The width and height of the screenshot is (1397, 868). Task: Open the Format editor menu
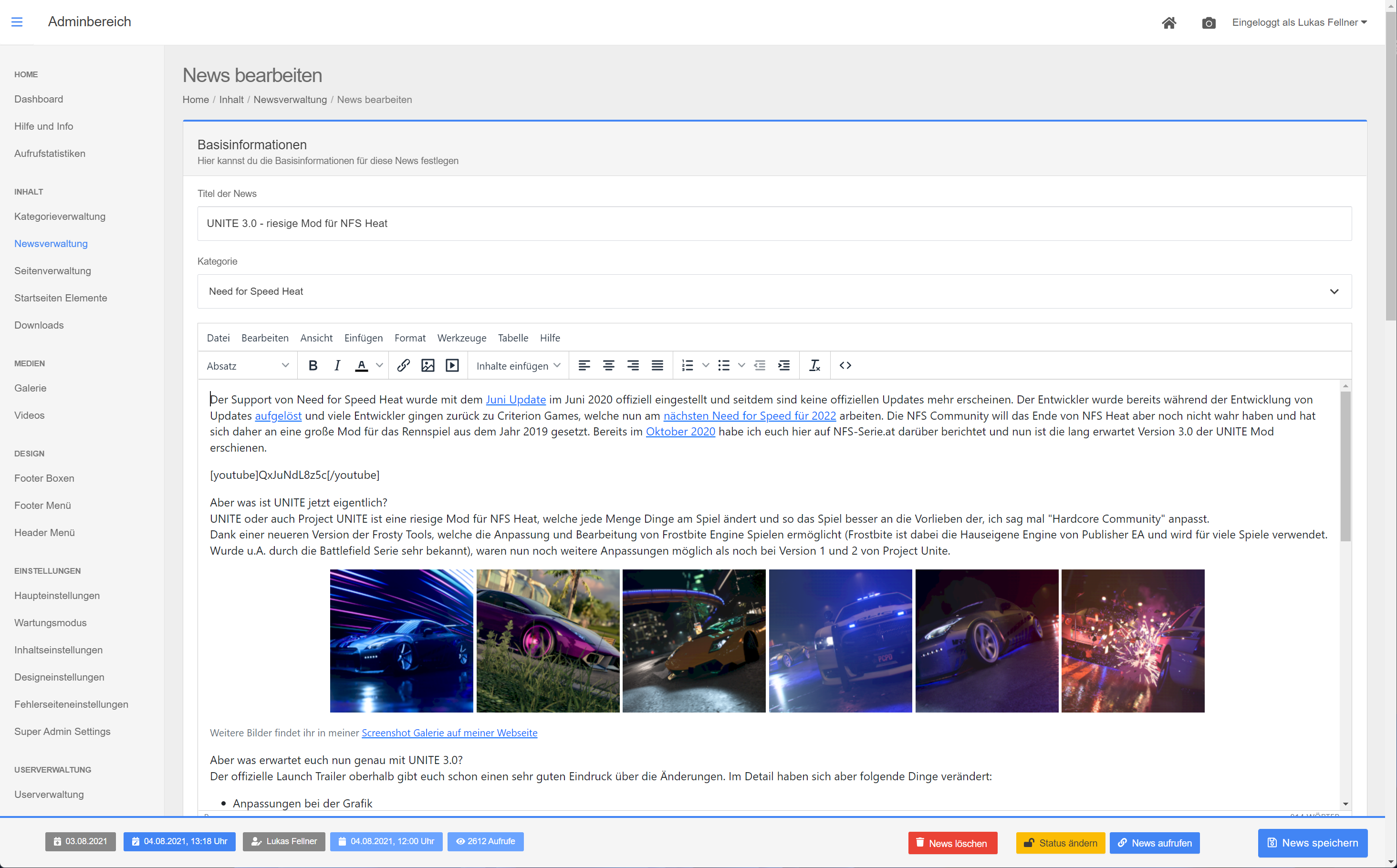pyautogui.click(x=410, y=338)
